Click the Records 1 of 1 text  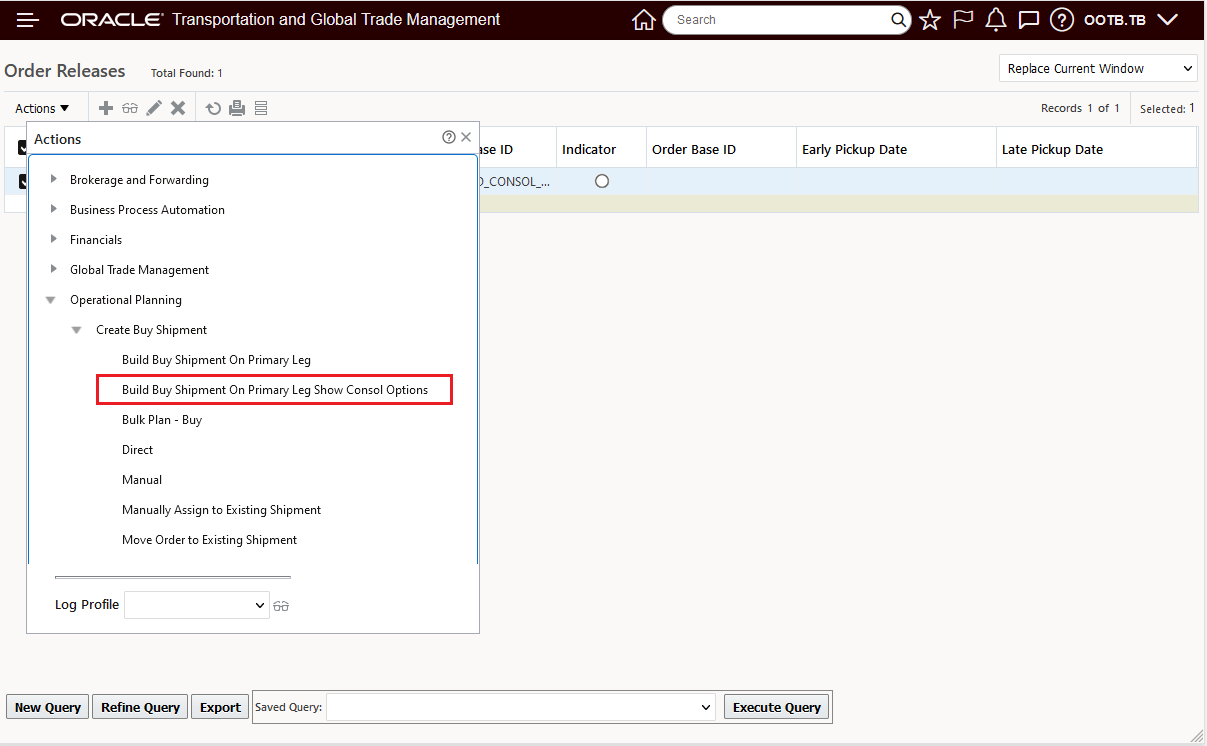pos(1080,108)
